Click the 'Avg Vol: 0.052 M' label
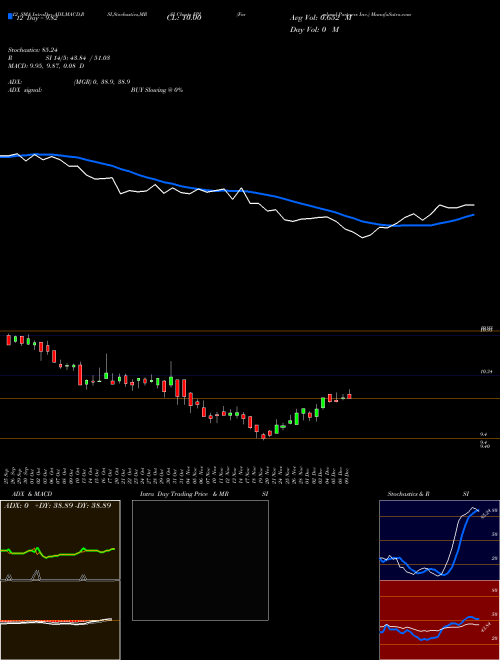The width and height of the screenshot is (500, 660). (x=321, y=18)
